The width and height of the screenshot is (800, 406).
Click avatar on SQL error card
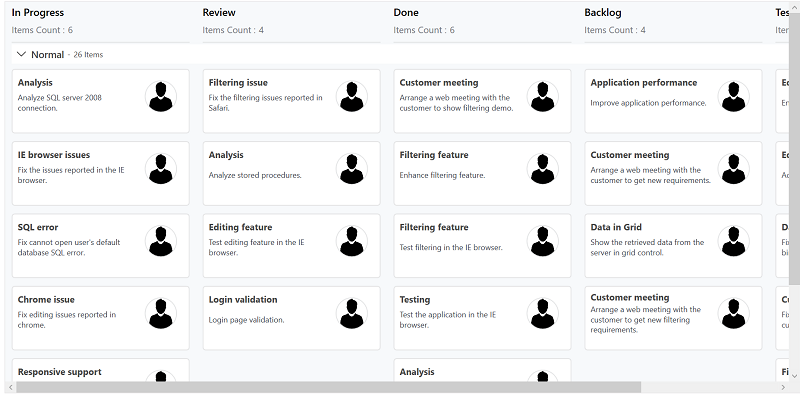(x=161, y=241)
